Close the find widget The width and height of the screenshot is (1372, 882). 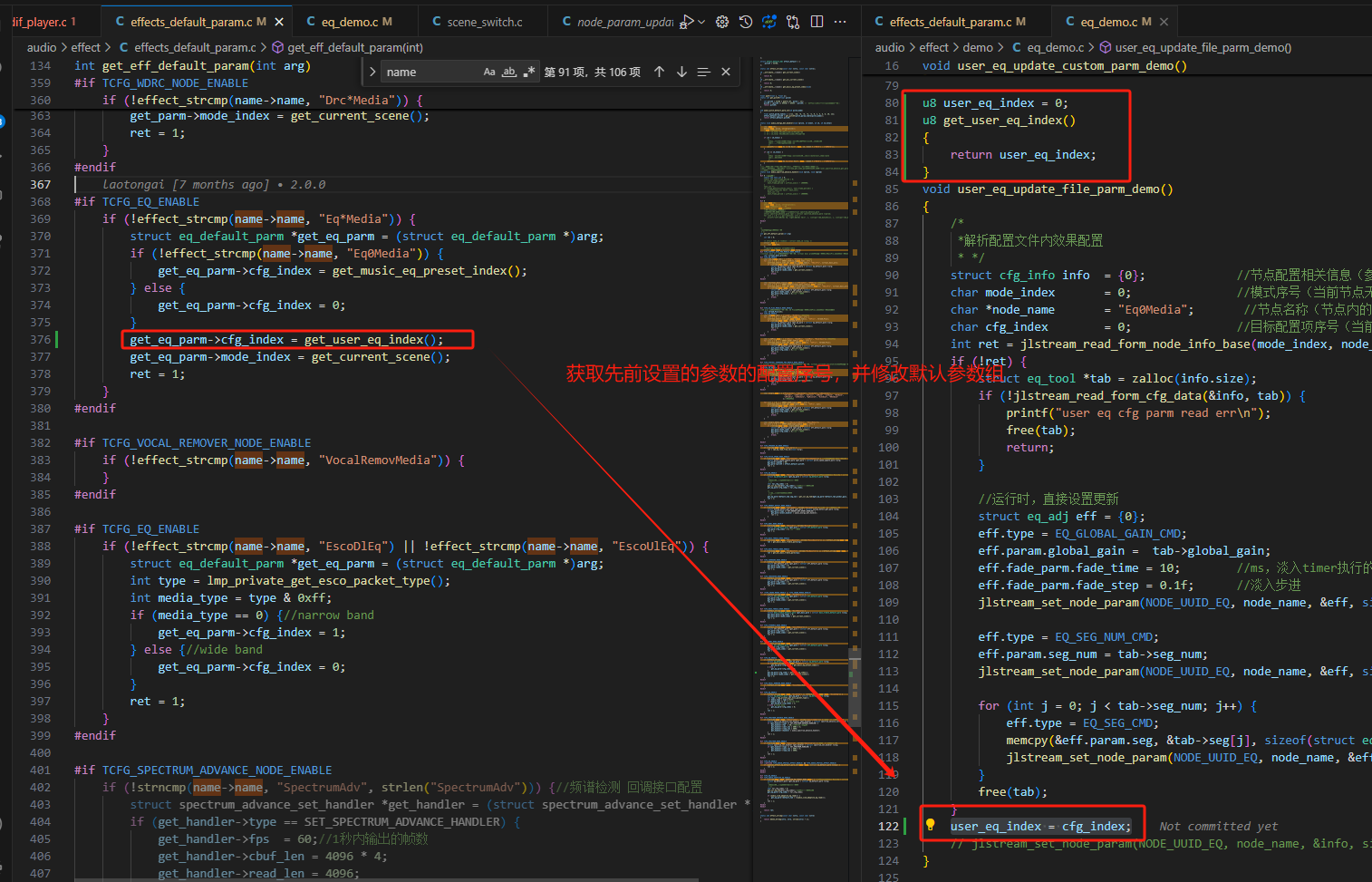pos(726,72)
